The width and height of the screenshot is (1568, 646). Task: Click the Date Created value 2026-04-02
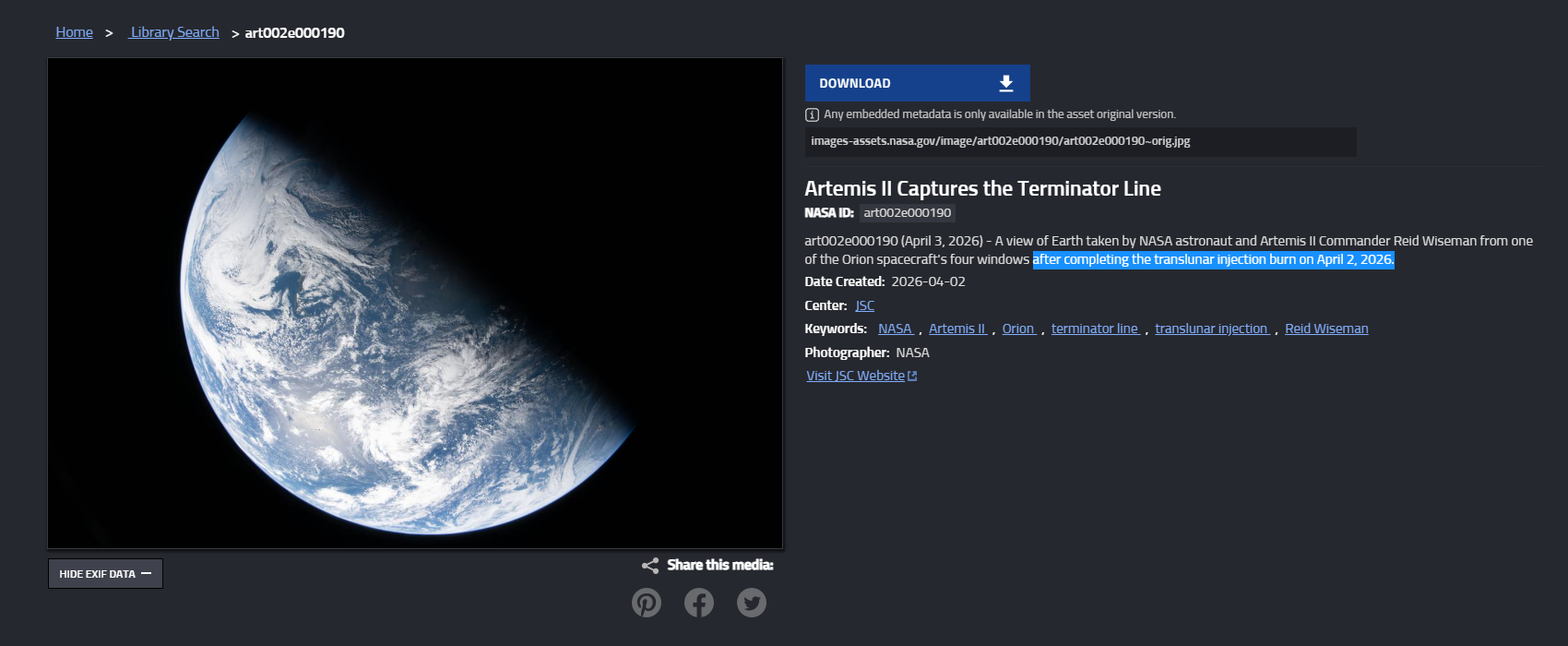pos(928,281)
